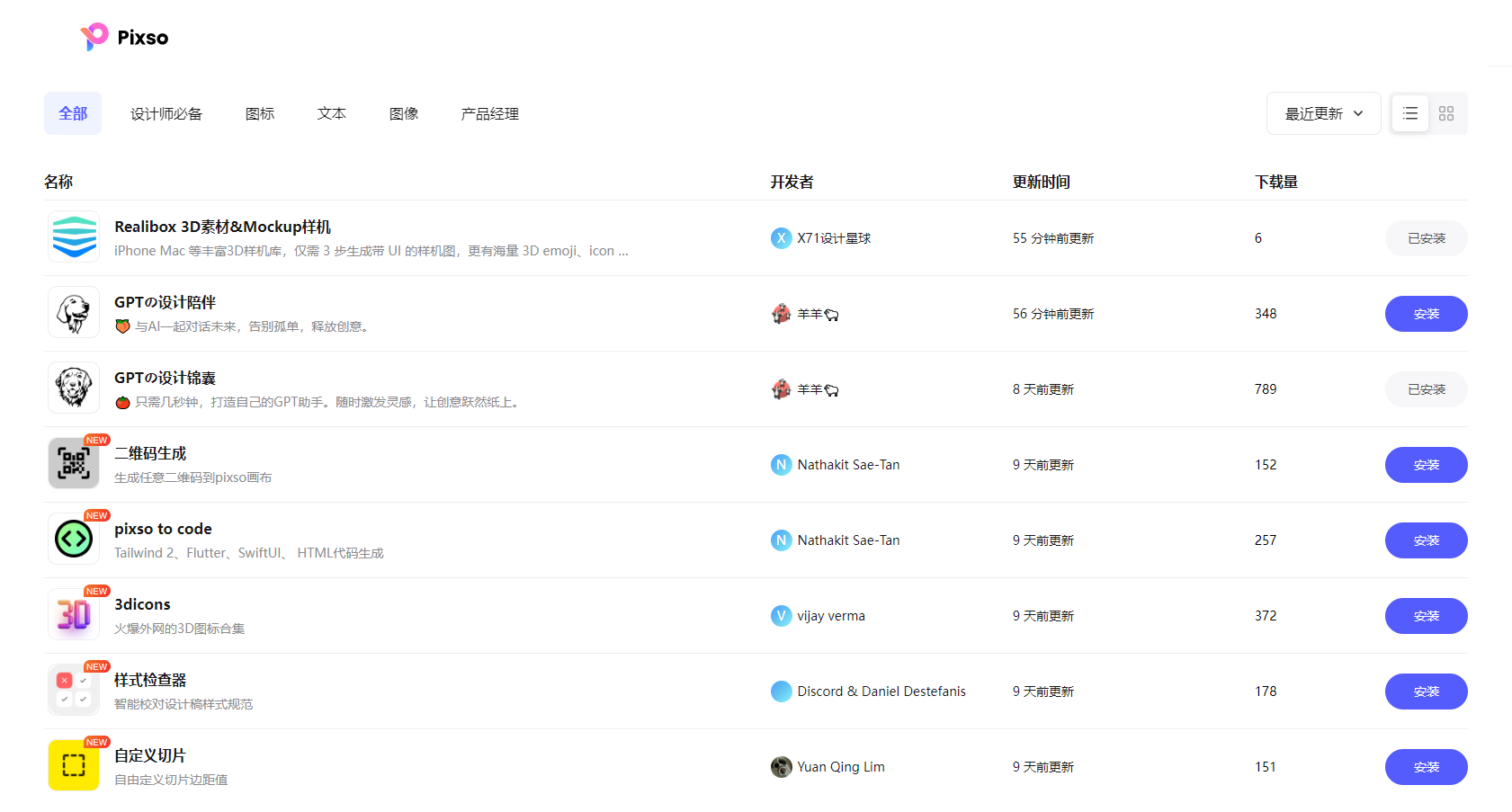Click the 56 分钟前更新 timestamp

point(1053,314)
